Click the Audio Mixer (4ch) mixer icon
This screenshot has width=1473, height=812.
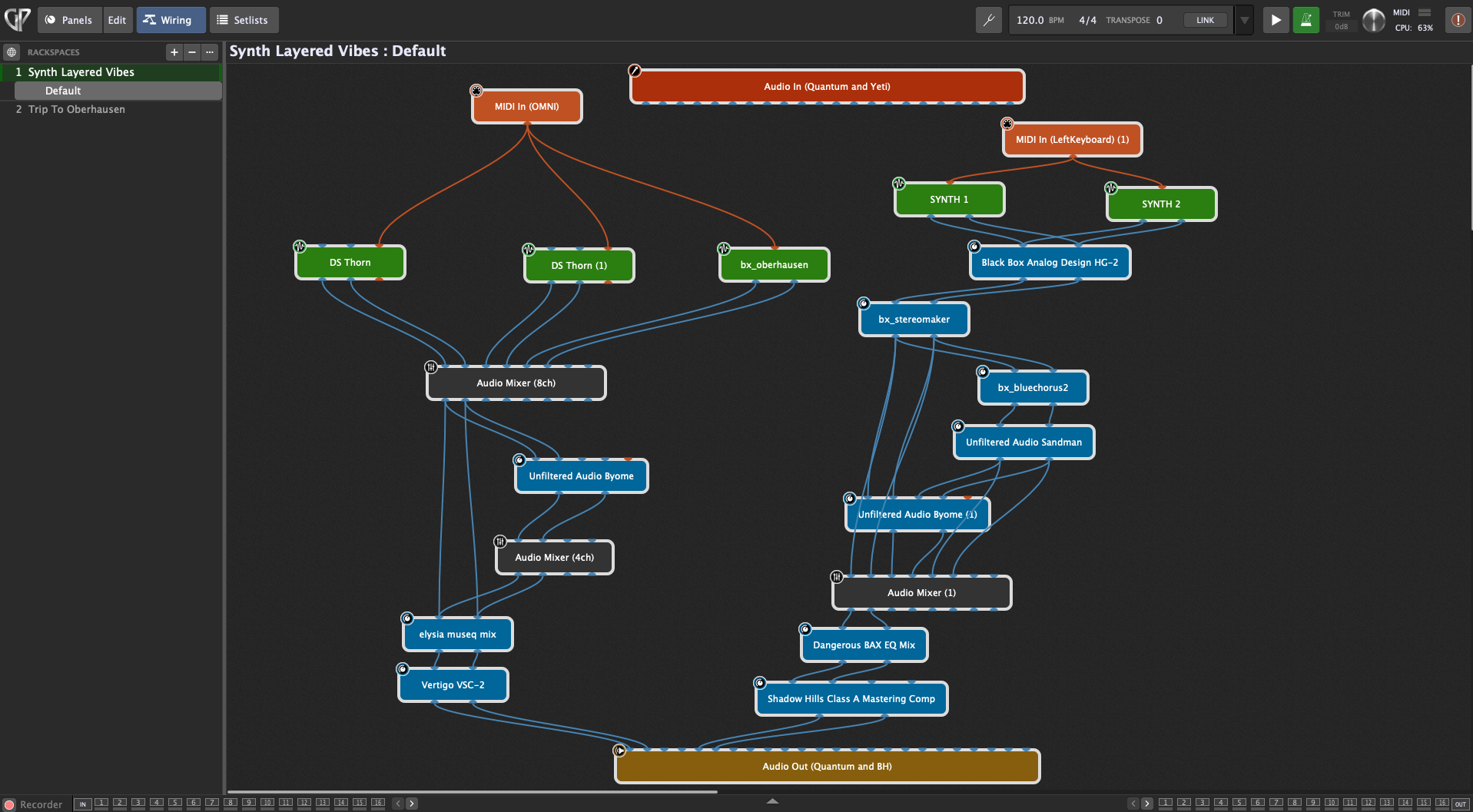pos(500,542)
